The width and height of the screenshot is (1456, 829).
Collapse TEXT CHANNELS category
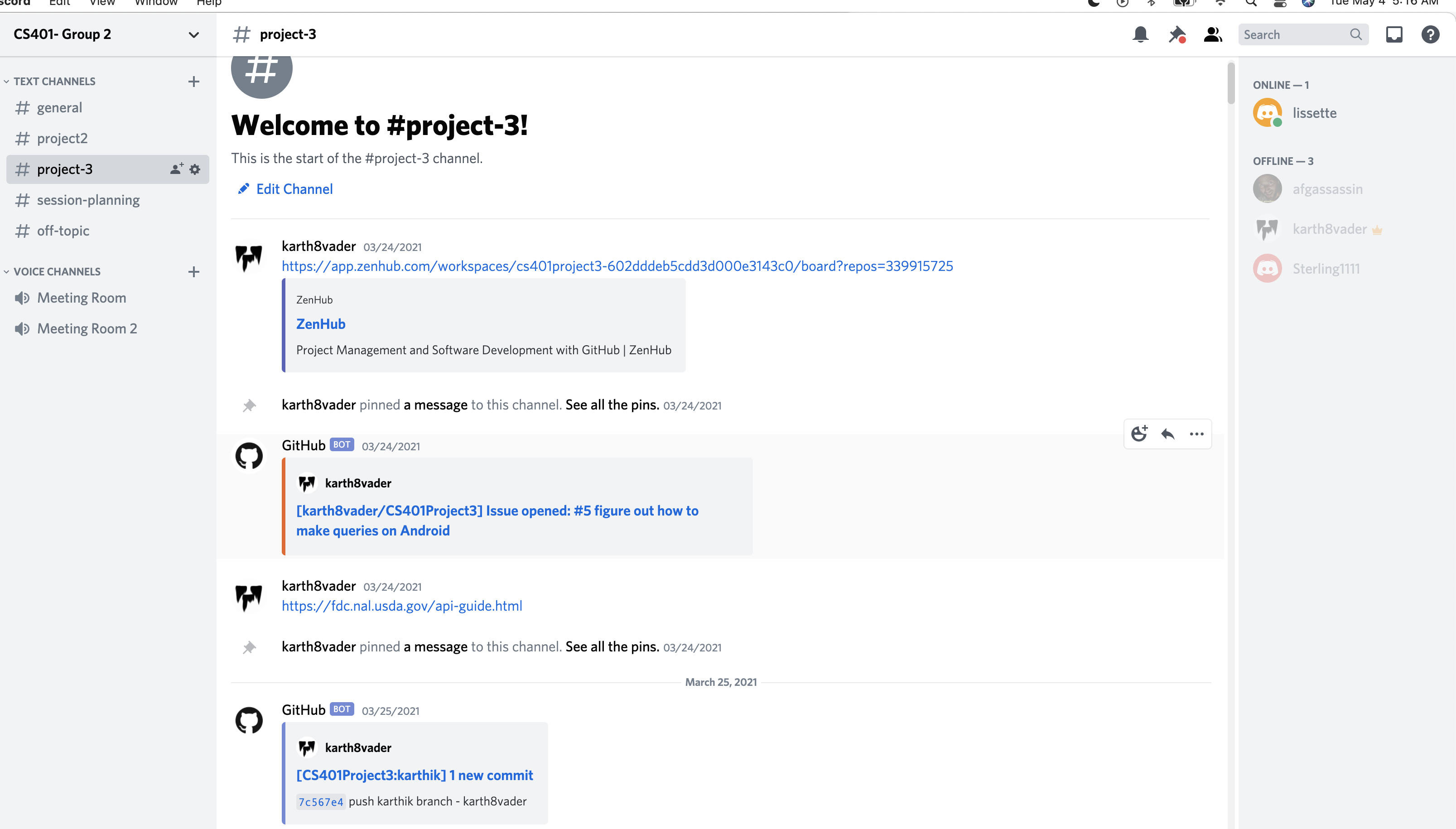(x=55, y=82)
